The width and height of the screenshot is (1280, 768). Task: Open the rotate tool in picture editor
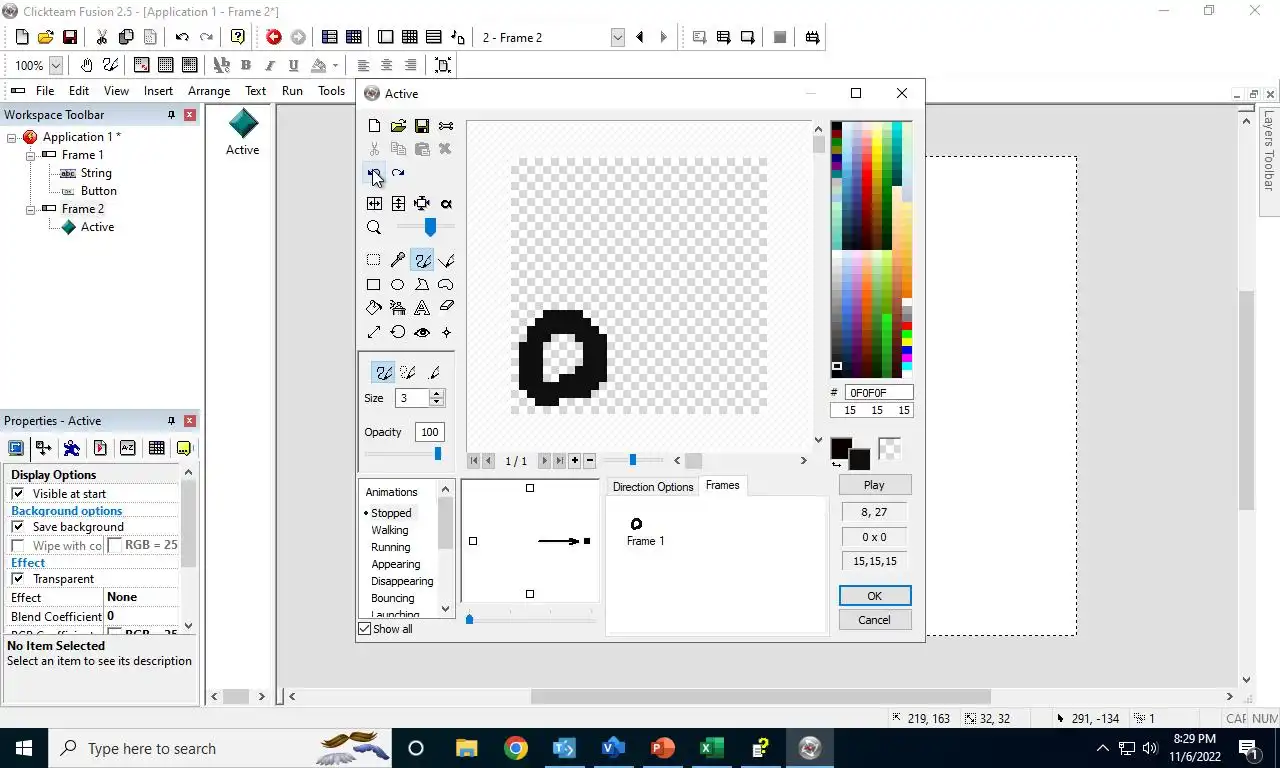398,332
